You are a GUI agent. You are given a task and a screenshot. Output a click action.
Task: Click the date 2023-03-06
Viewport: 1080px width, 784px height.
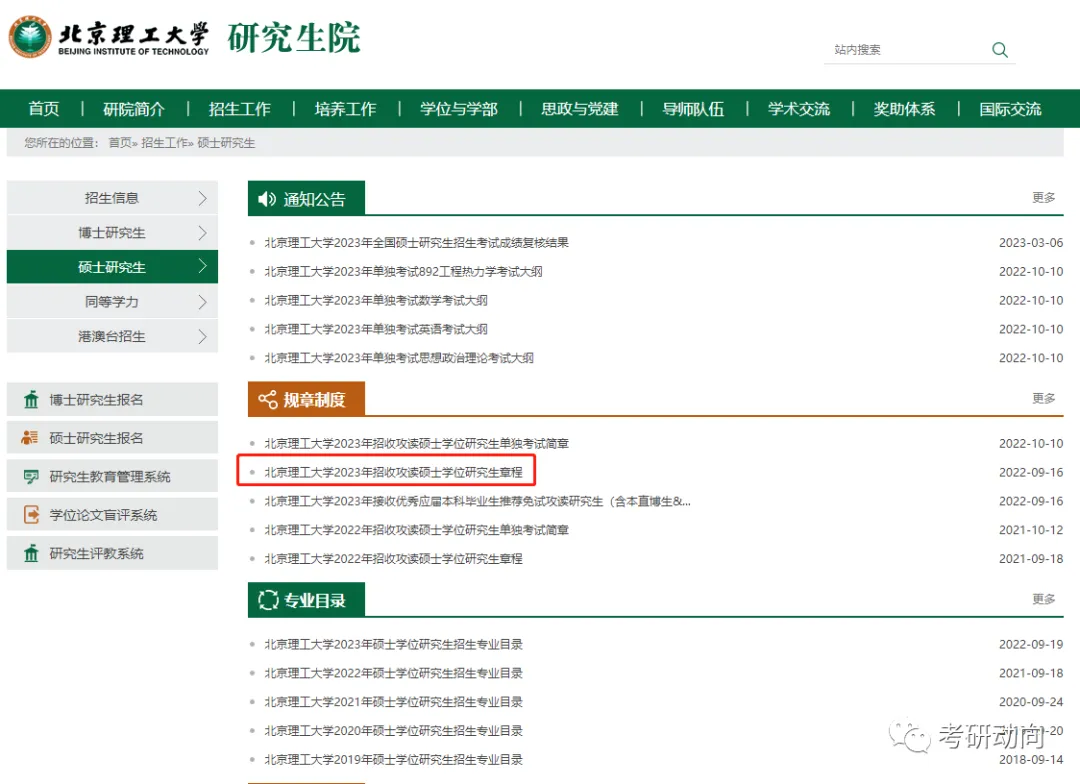[1031, 243]
